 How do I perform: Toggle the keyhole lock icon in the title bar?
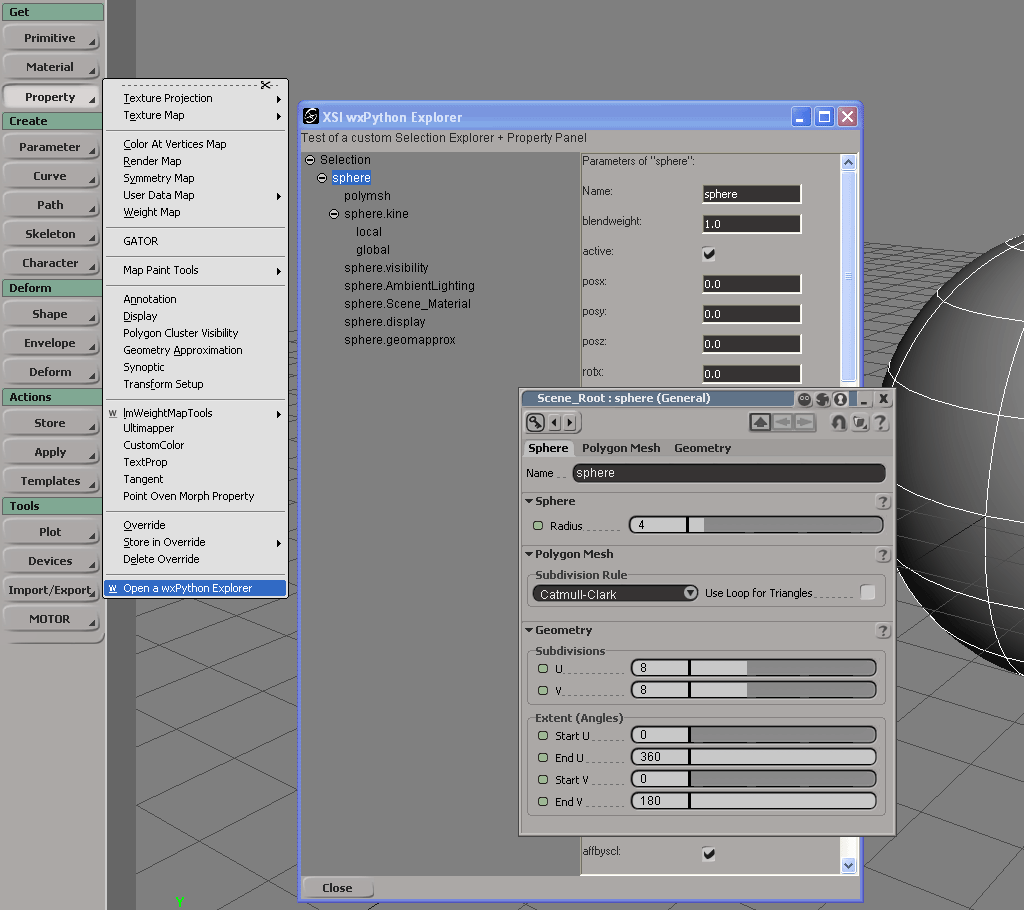840,398
